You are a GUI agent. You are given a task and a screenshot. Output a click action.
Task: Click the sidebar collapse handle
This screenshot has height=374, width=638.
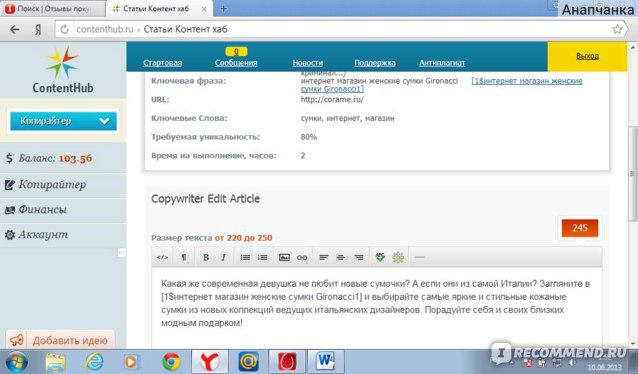click(122, 253)
